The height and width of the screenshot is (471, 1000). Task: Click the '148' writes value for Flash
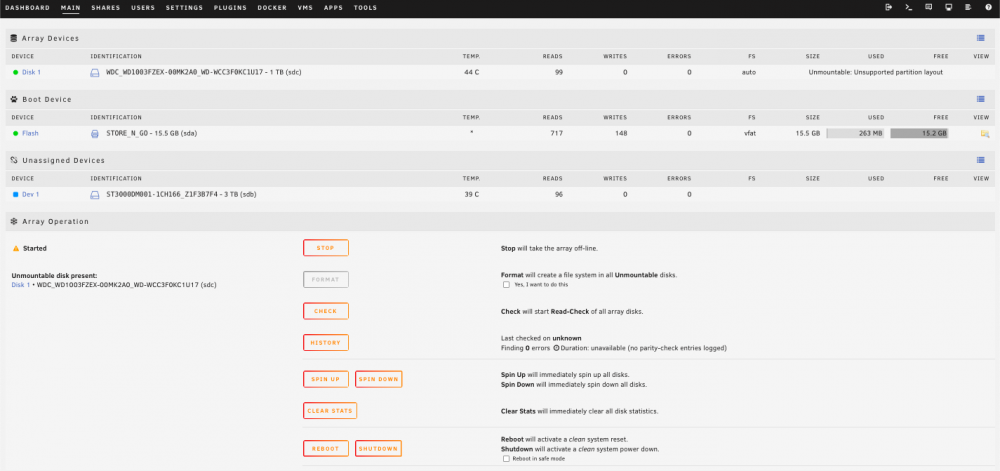pos(621,134)
